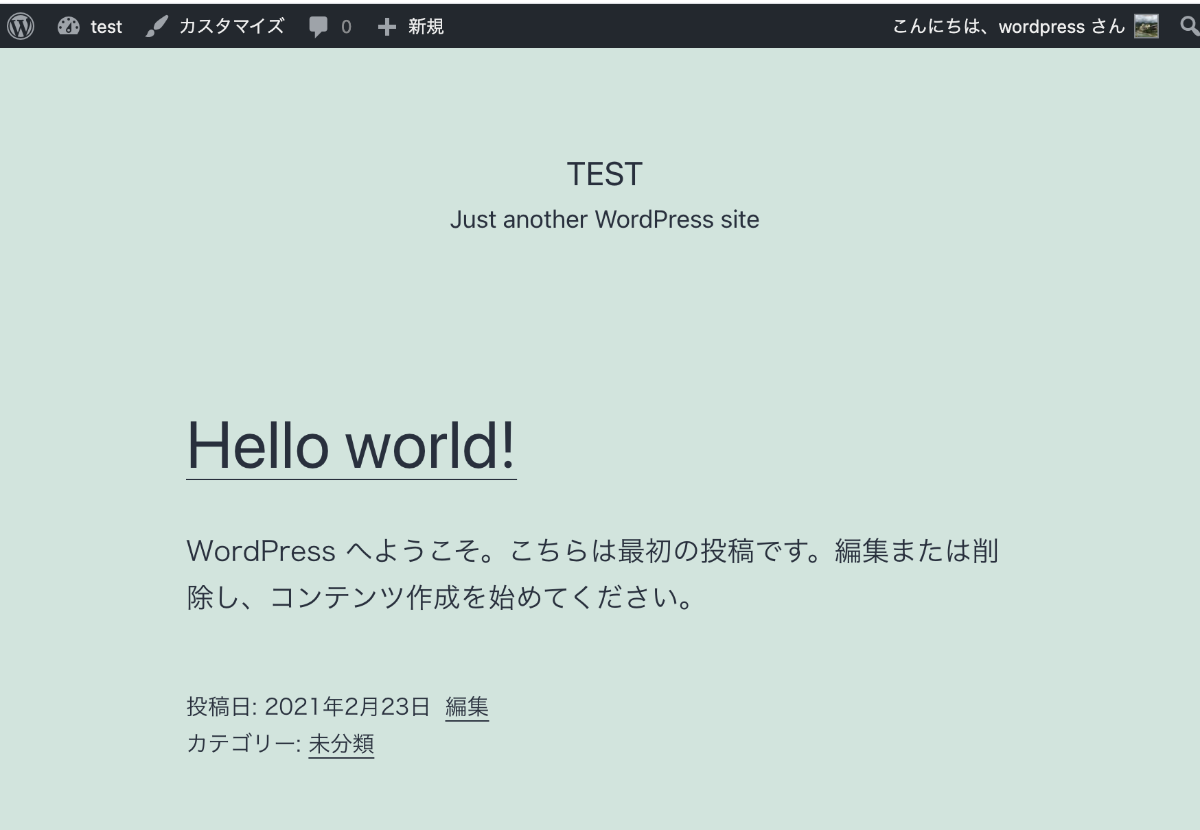Image resolution: width=1200 pixels, height=830 pixels.
Task: Click the wordpress user avatar thumbnail
Action: point(1147,27)
